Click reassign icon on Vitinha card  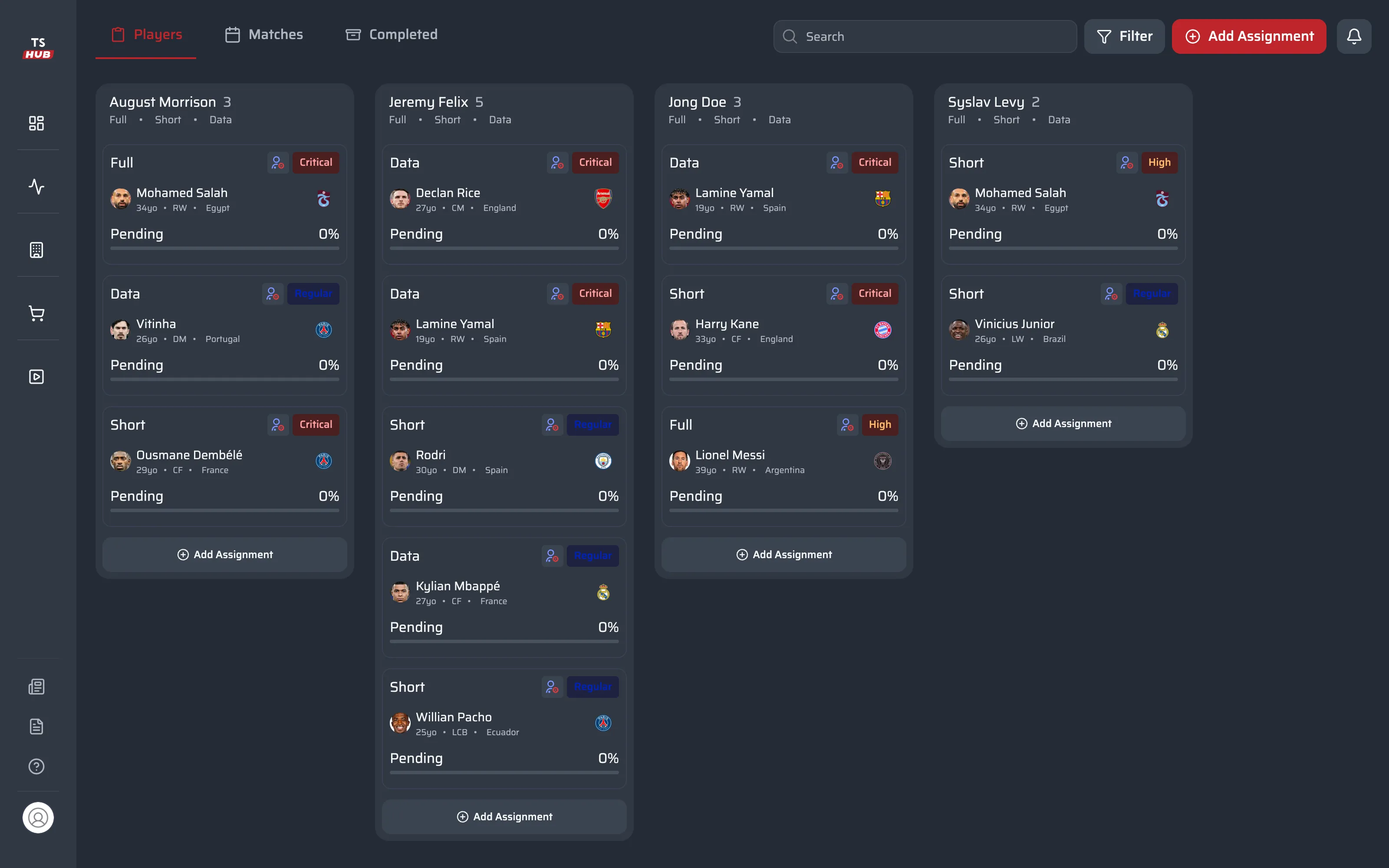273,293
